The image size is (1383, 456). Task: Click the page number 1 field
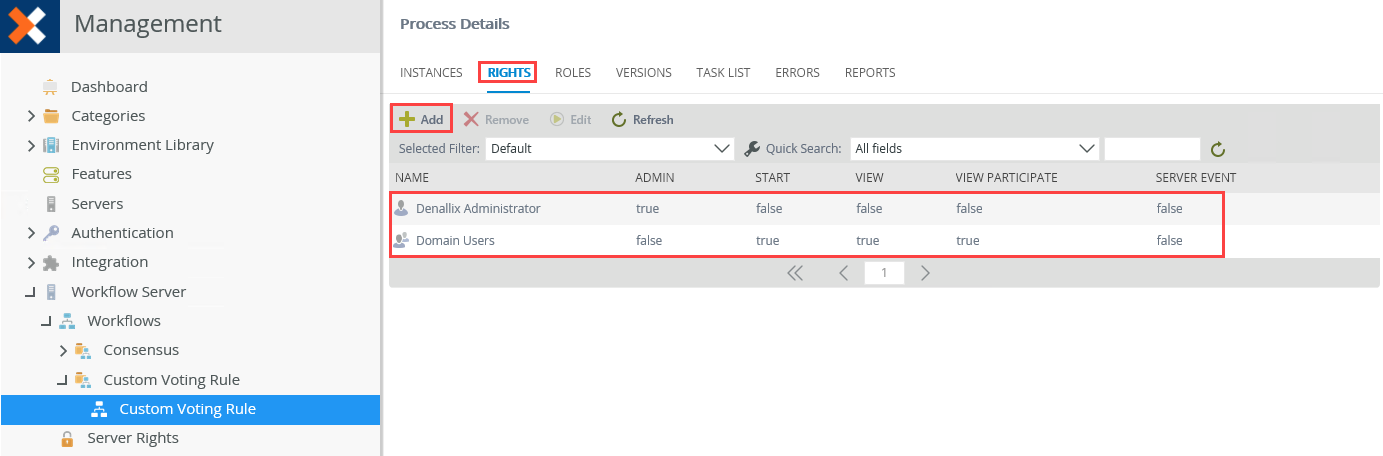click(x=884, y=273)
